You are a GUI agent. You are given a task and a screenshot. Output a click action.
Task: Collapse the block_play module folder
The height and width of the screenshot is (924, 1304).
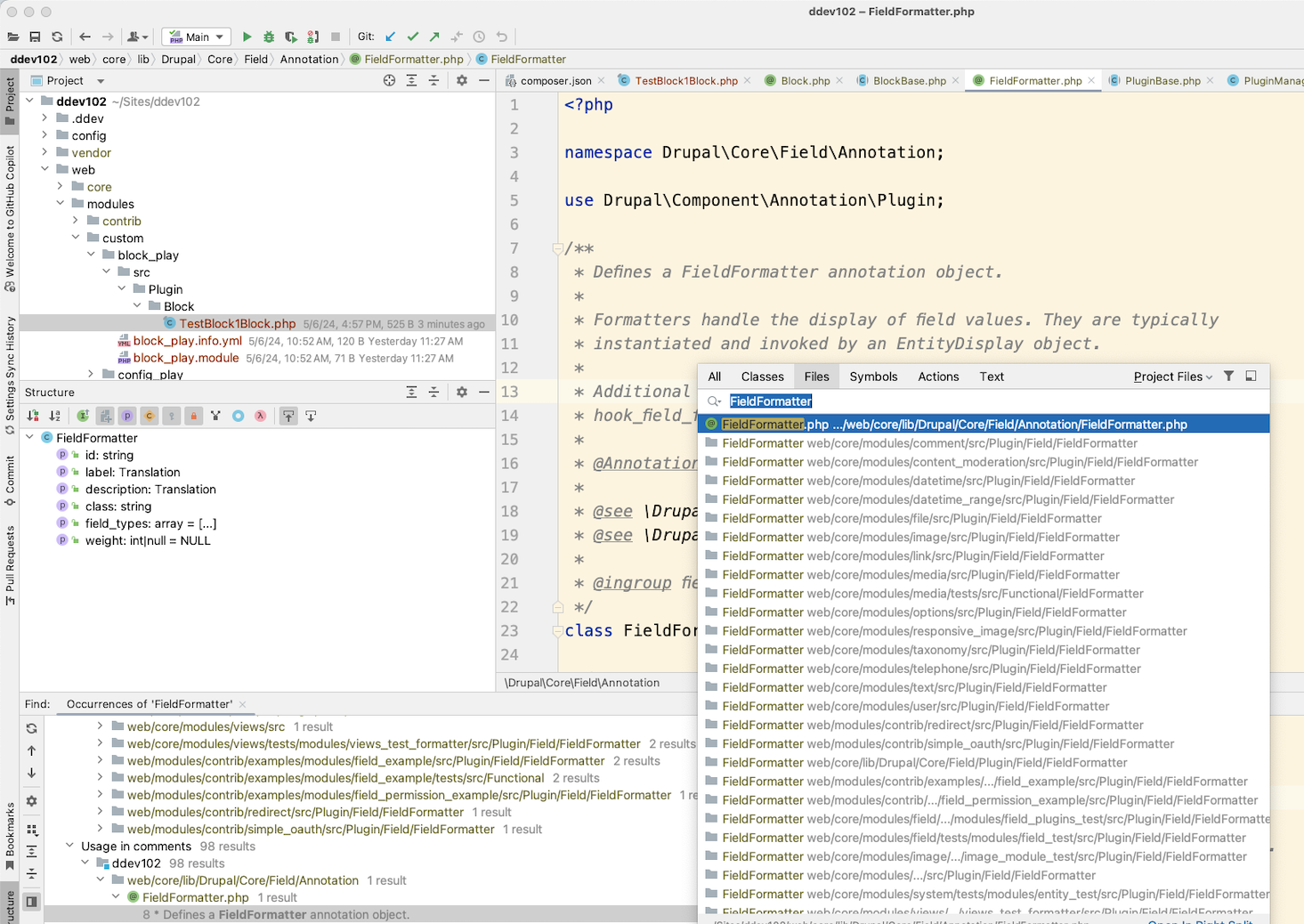point(91,255)
